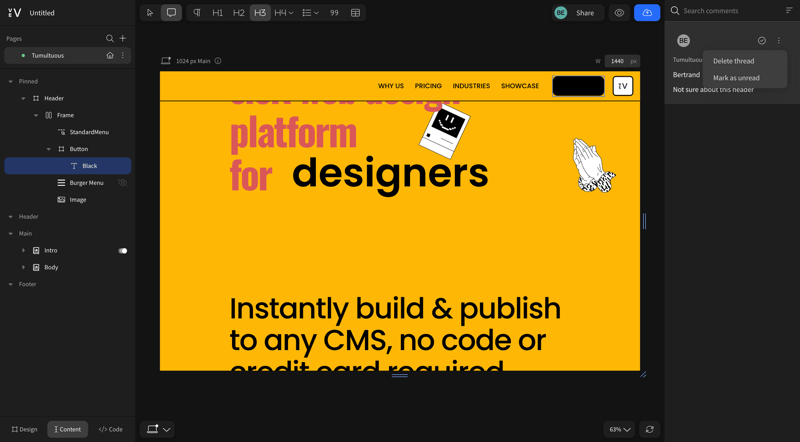Screen dimensions: 800x442
Task: Expand the Intro item
Action: pyautogui.click(x=23, y=251)
